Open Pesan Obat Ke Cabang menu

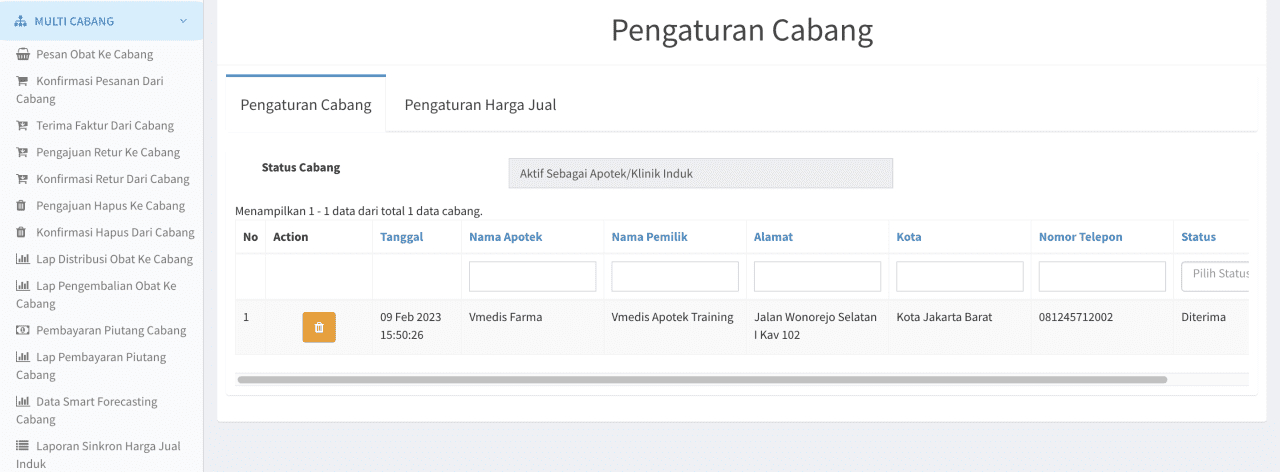tap(95, 55)
